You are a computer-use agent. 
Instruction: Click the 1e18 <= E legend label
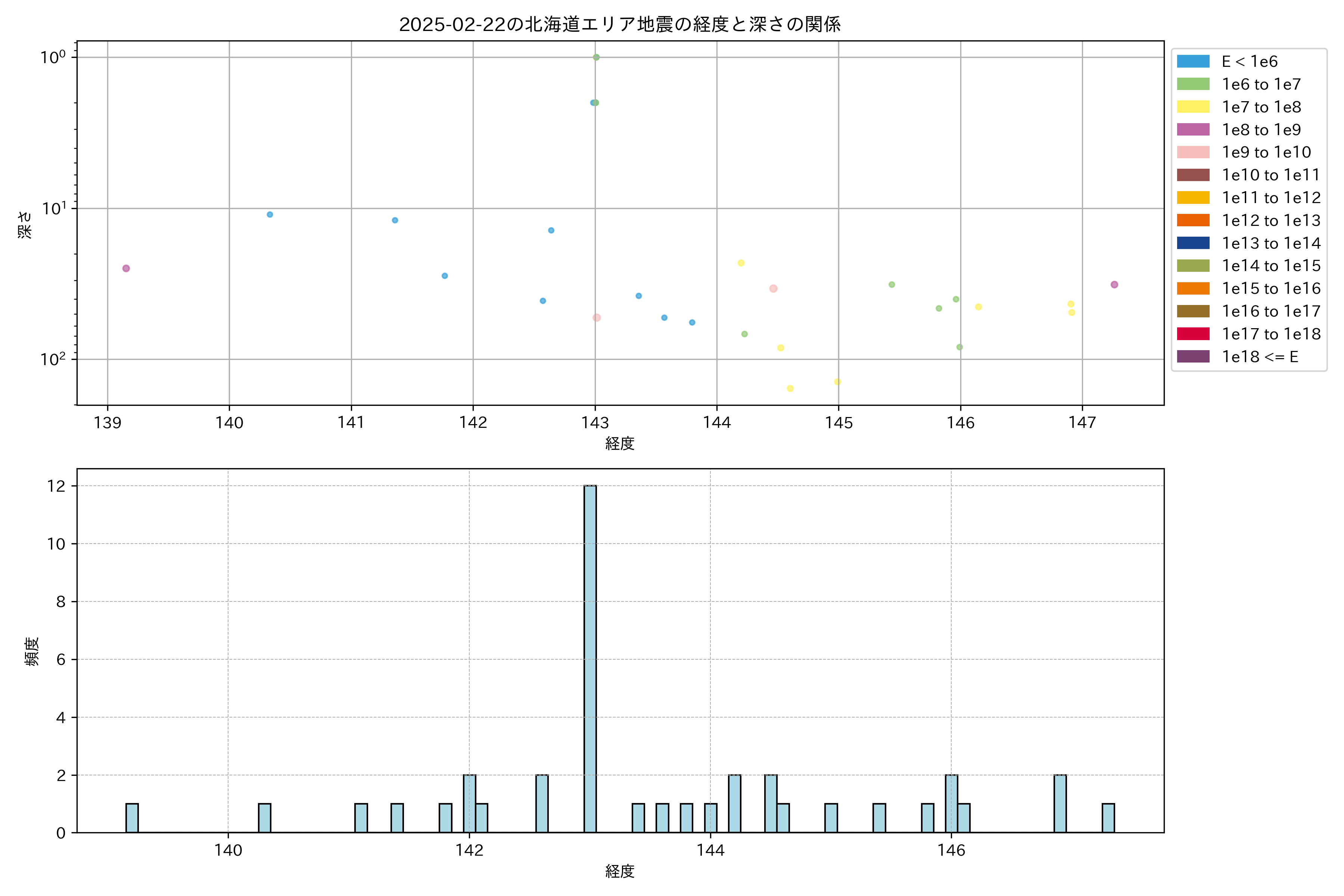point(1260,357)
